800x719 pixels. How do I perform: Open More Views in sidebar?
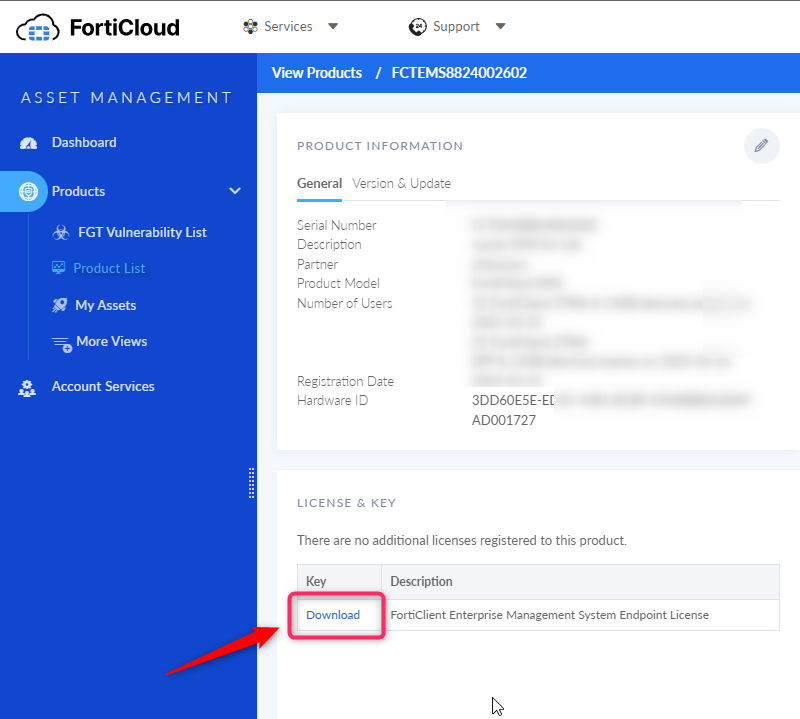pos(111,342)
